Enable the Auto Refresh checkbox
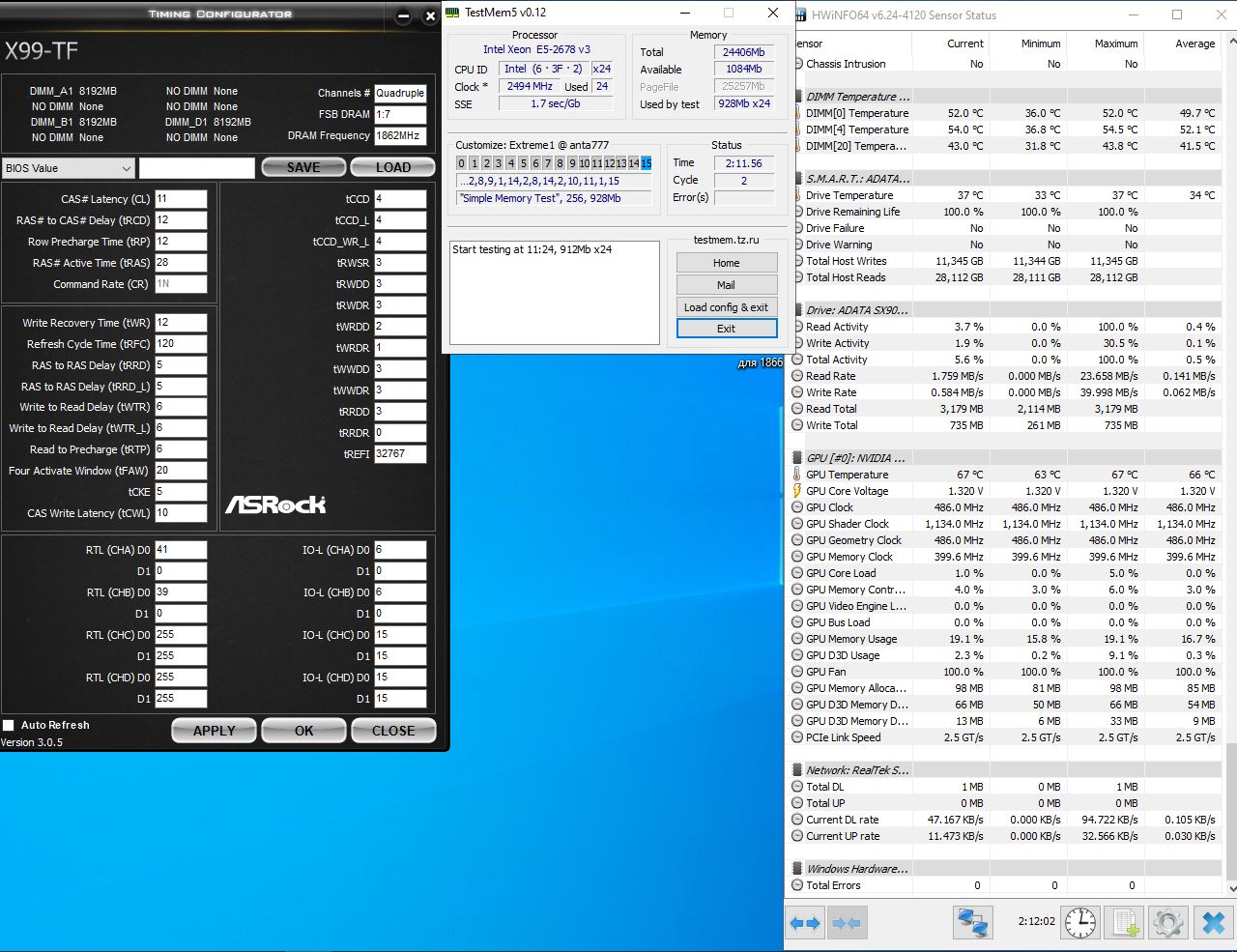The height and width of the screenshot is (952, 1237). pyautogui.click(x=9, y=725)
